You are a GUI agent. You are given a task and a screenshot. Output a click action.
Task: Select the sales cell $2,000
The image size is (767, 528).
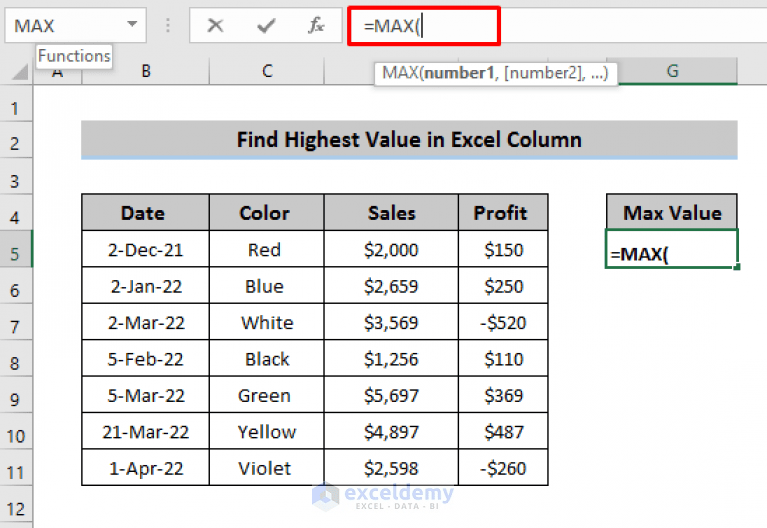point(391,249)
